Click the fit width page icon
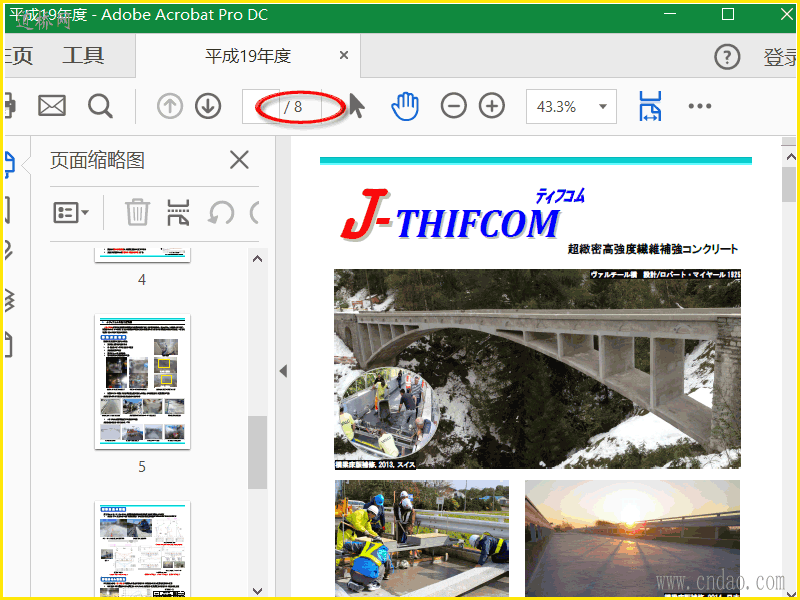 (x=650, y=106)
